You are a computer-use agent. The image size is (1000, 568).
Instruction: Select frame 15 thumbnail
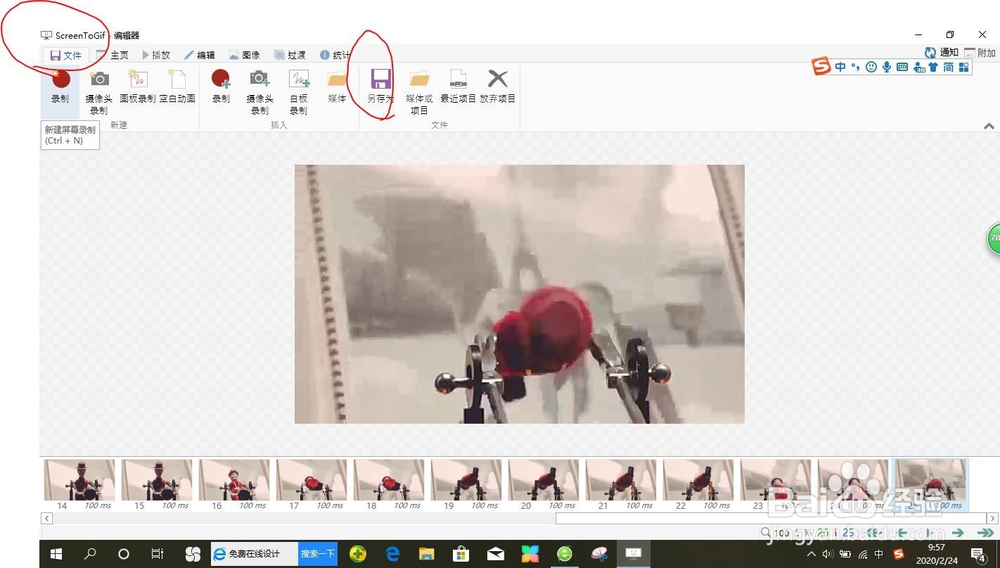click(157, 484)
